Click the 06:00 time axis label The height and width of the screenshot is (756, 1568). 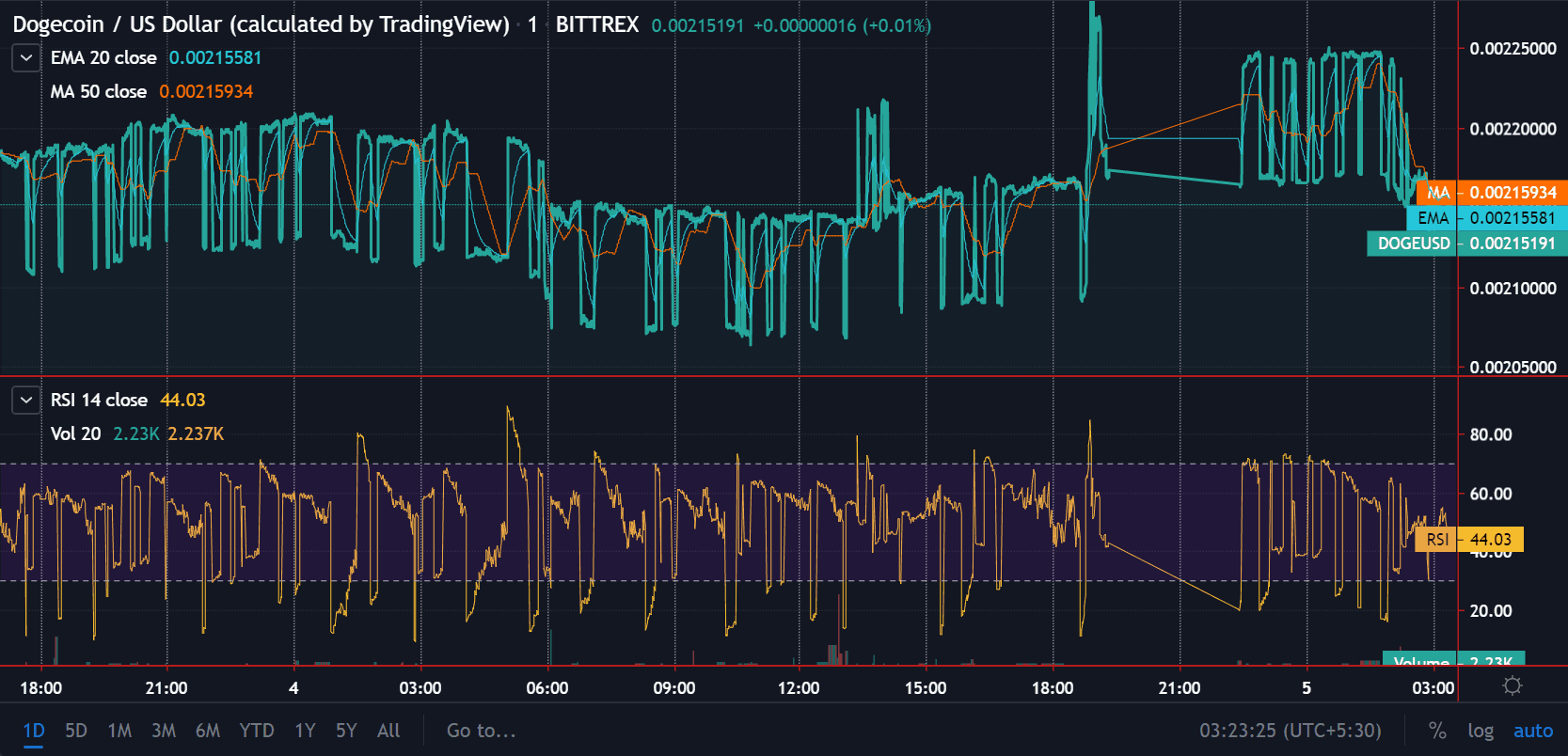tap(547, 688)
